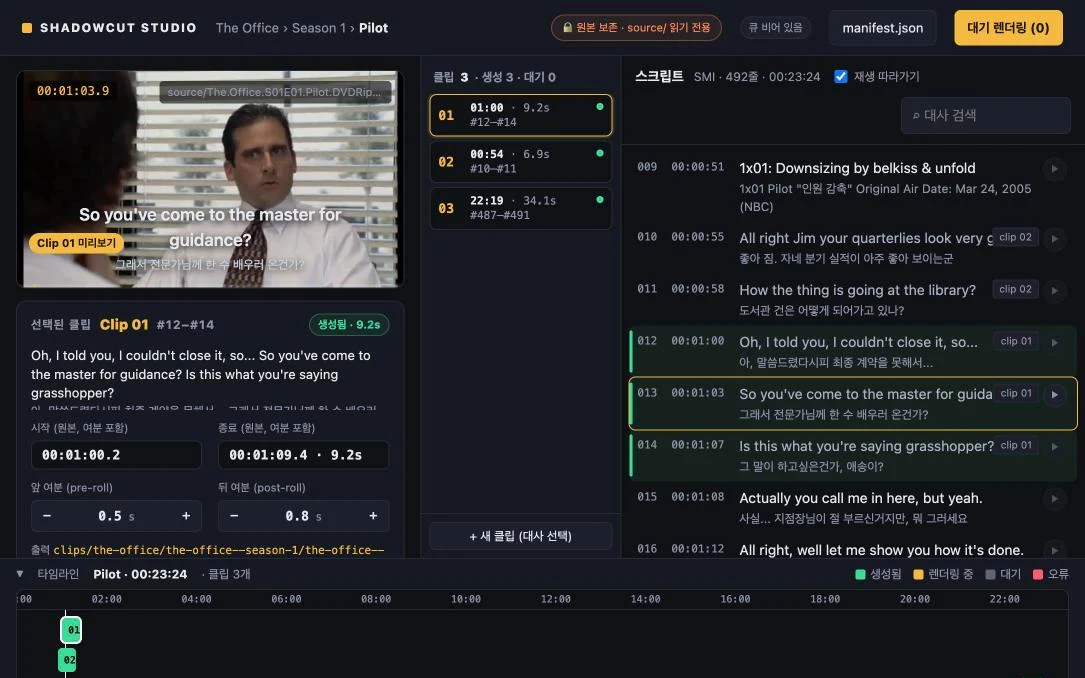Click the clip 02 tag on line 011
Viewport: 1085px width, 678px height.
(1015, 289)
